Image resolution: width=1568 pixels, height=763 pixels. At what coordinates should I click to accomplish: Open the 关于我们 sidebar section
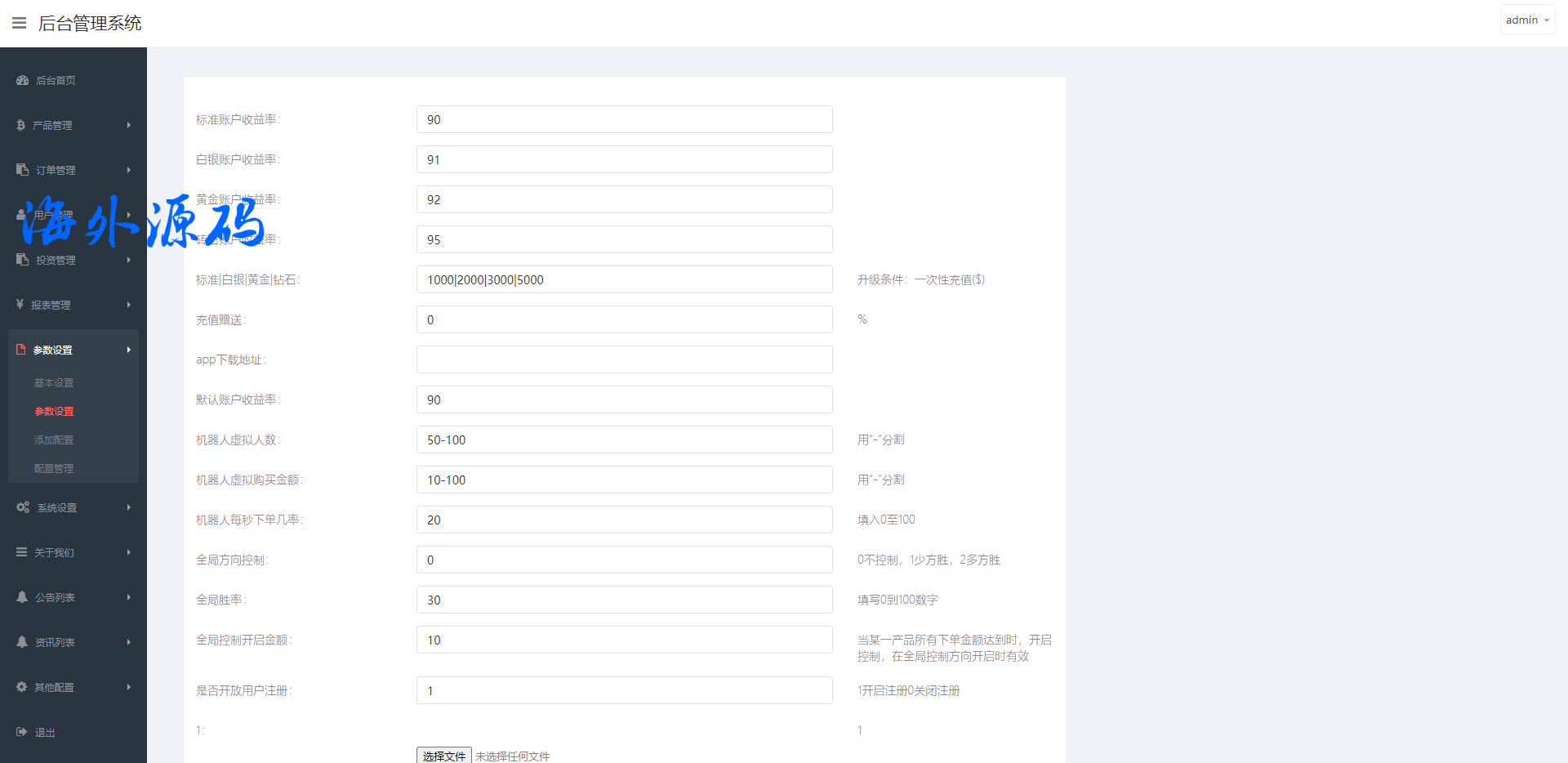pyautogui.click(x=54, y=552)
